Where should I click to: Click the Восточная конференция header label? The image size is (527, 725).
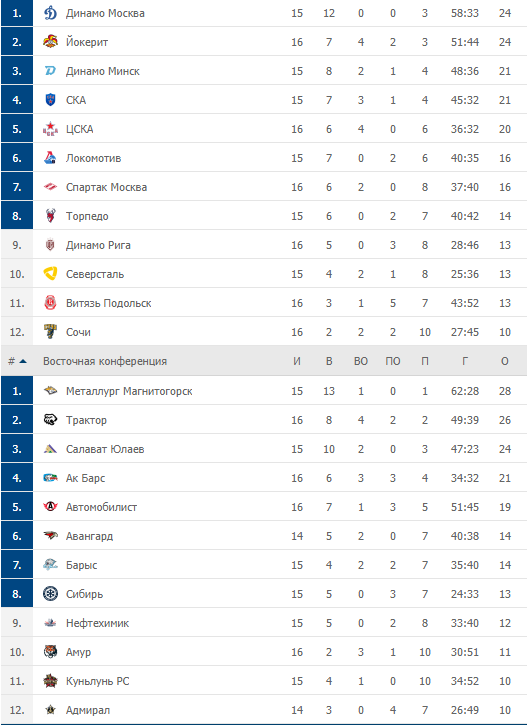pyautogui.click(x=105, y=361)
